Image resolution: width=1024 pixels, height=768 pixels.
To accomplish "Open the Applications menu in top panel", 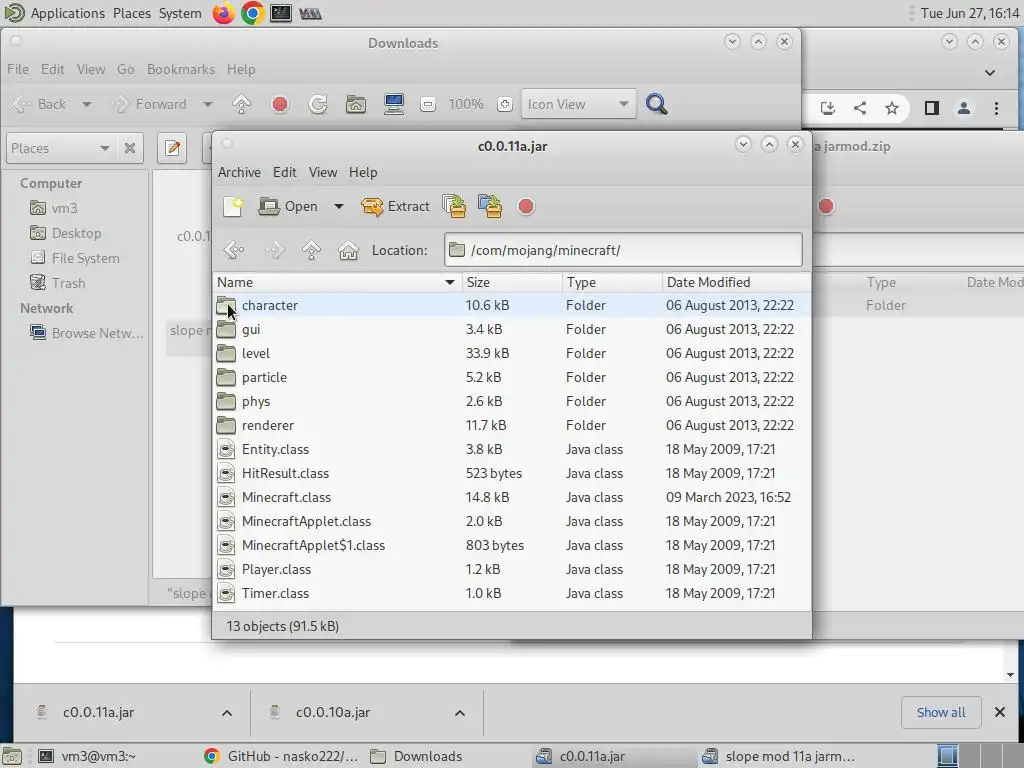I will [54, 13].
